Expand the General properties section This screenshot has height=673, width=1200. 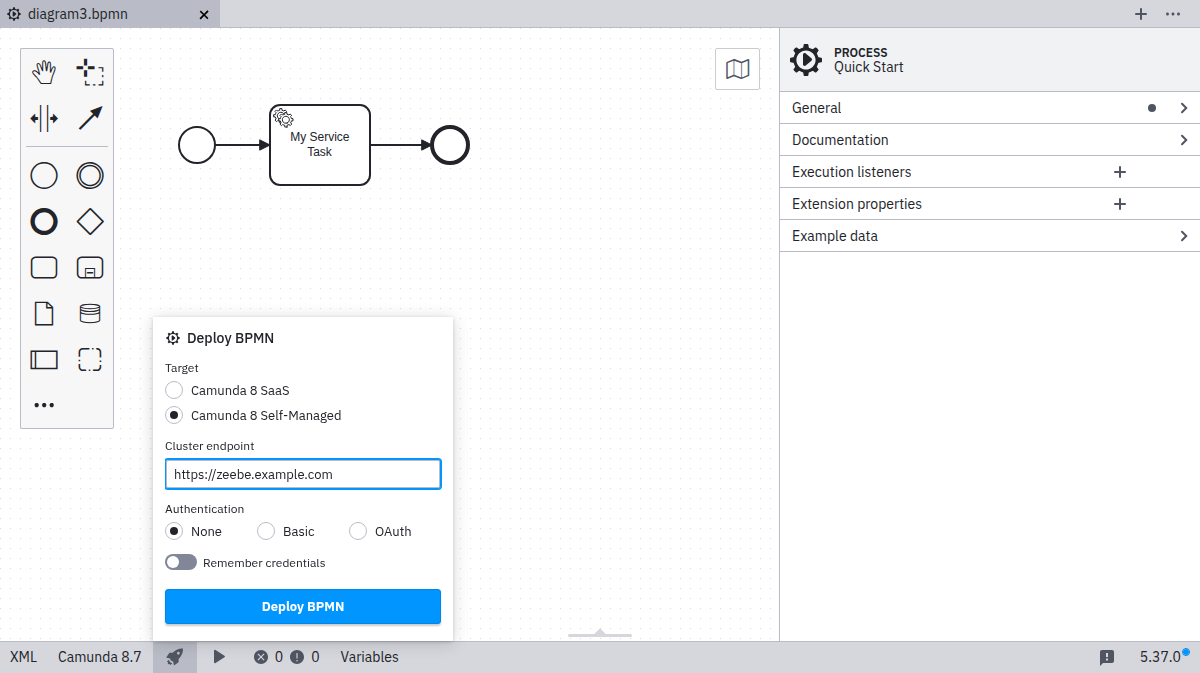coord(988,107)
